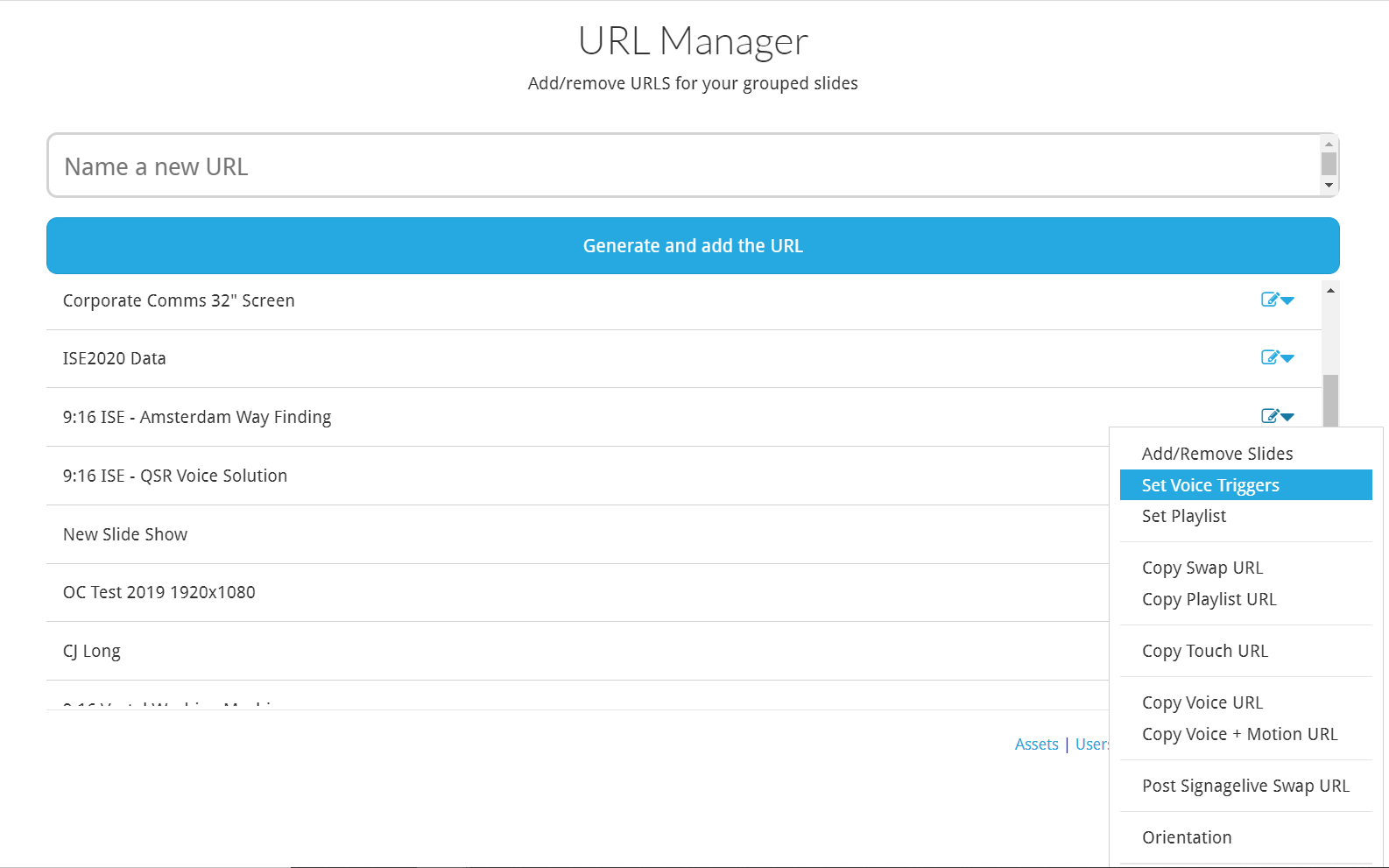Choose Copy Voice URL option
Screen dimensions: 1389x868
pyautogui.click(x=1202, y=702)
